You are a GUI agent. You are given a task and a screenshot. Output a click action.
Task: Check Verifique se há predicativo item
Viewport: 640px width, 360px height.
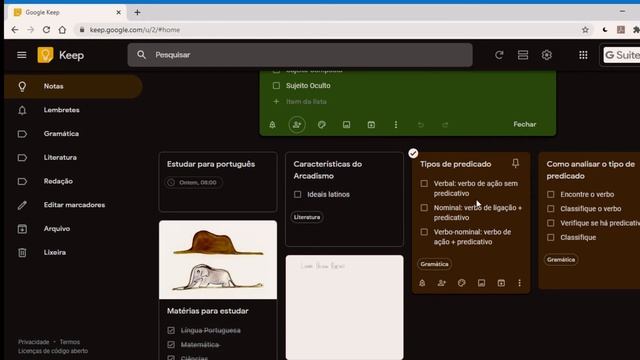551,223
